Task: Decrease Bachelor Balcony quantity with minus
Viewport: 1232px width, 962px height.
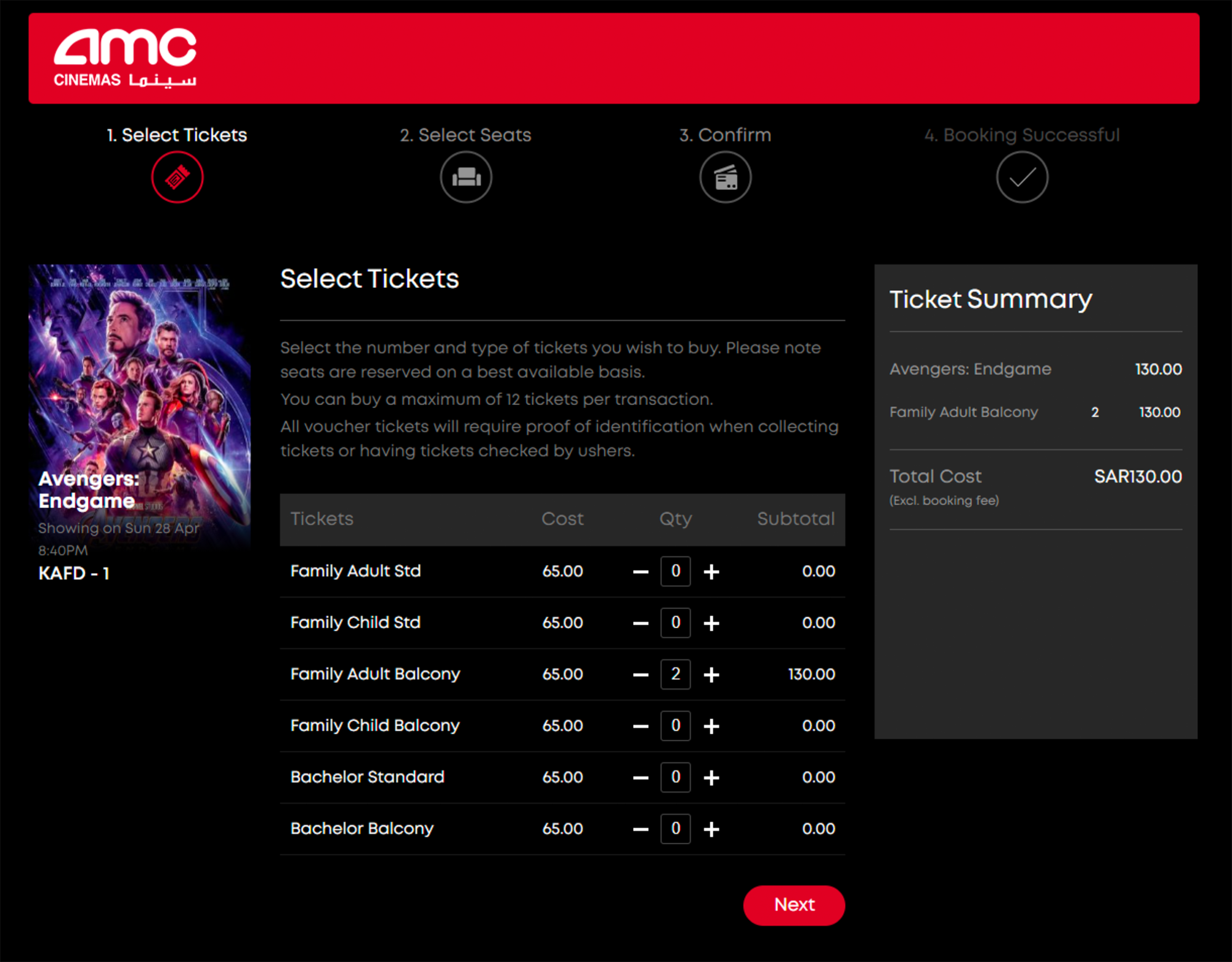Action: coord(641,830)
